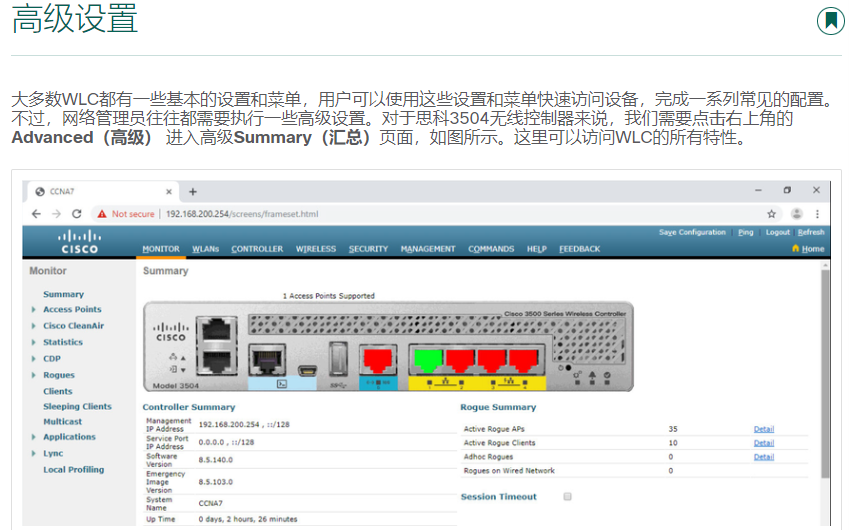849x530 pixels.
Task: Bookmark the page with the star icon
Action: point(771,214)
